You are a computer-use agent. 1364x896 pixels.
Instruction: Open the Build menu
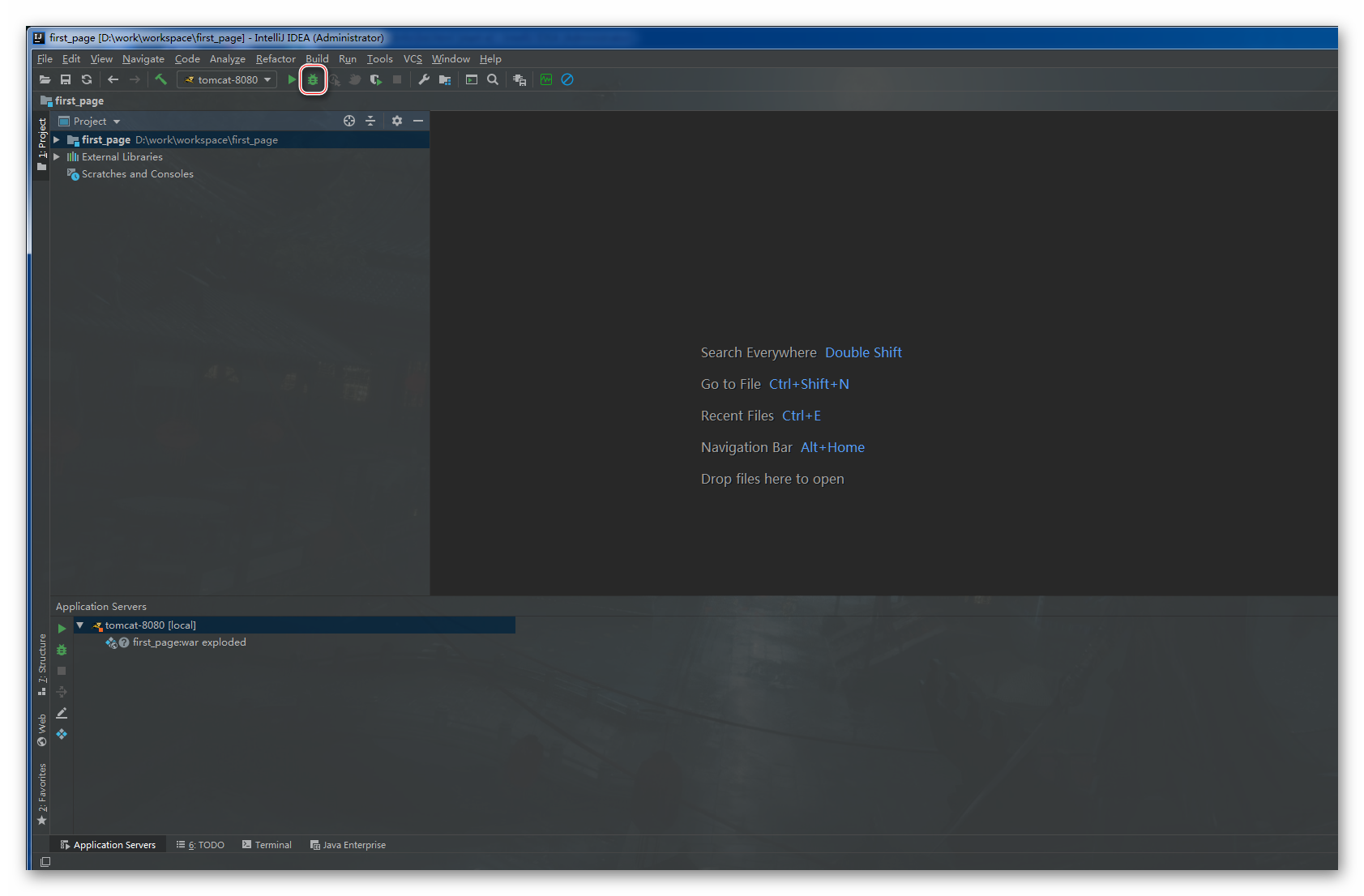point(316,58)
